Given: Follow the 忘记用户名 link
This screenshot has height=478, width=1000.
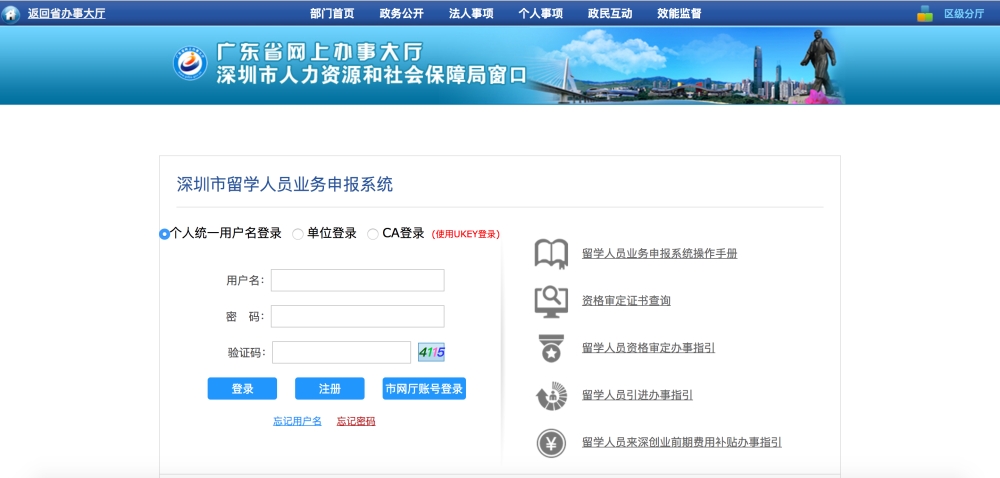Looking at the screenshot, I should click(297, 421).
